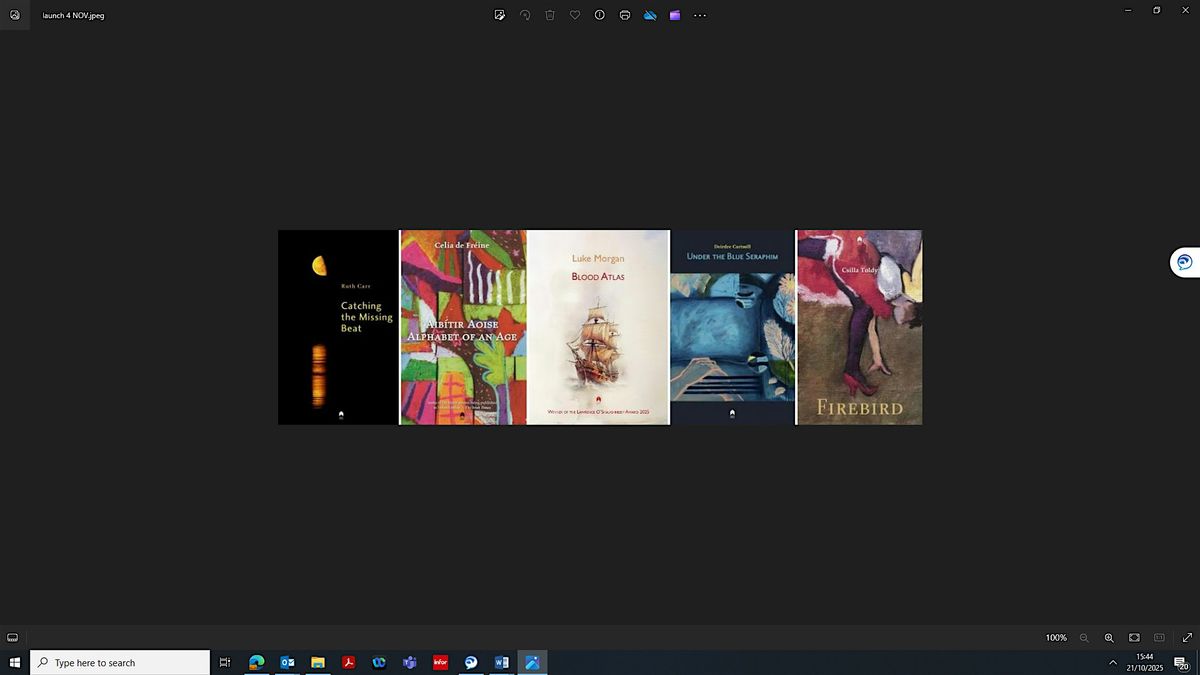The width and height of the screenshot is (1200, 675).
Task: Toggle the filmstrip at bottom left
Action: [12, 638]
